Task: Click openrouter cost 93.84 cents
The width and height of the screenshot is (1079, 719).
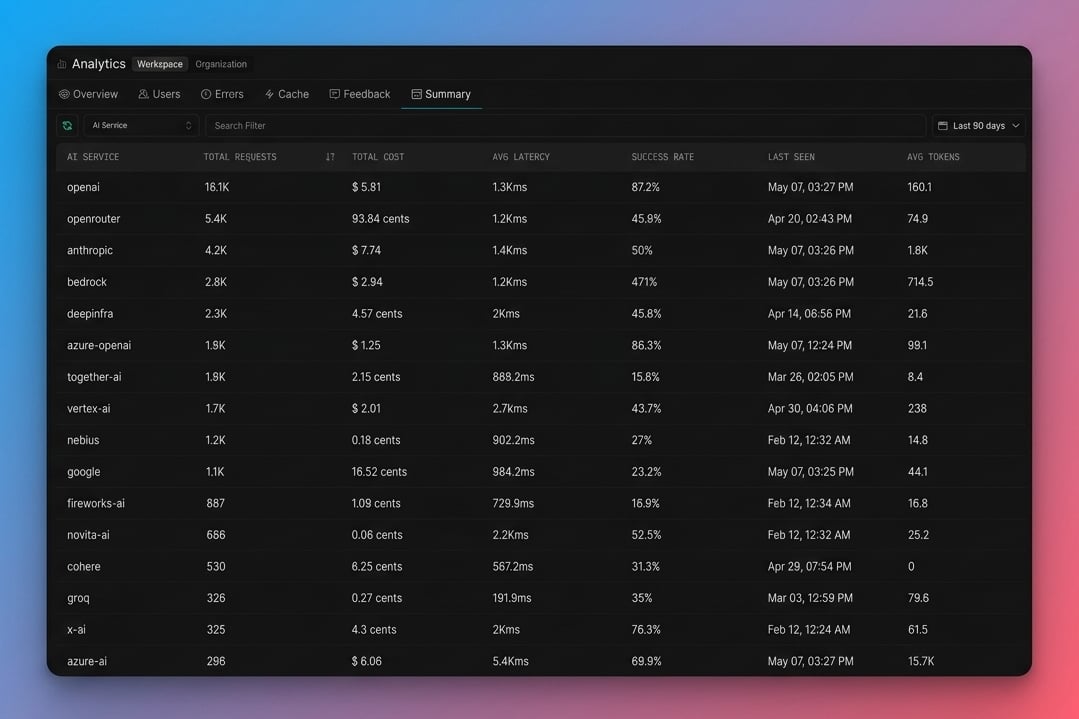Action: (381, 219)
